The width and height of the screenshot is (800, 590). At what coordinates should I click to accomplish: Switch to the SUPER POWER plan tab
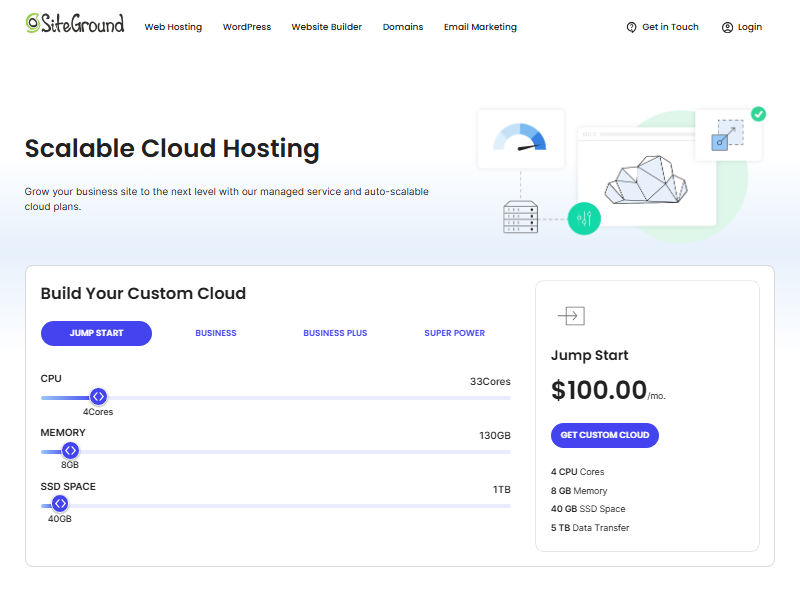click(454, 333)
